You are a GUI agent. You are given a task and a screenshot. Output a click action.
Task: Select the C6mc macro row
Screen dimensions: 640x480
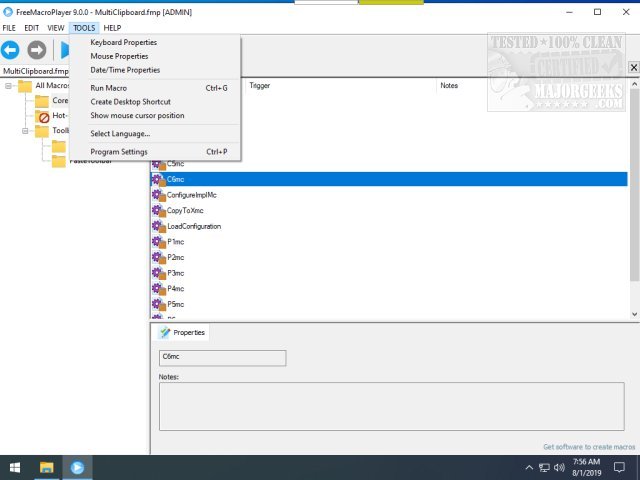click(389, 180)
